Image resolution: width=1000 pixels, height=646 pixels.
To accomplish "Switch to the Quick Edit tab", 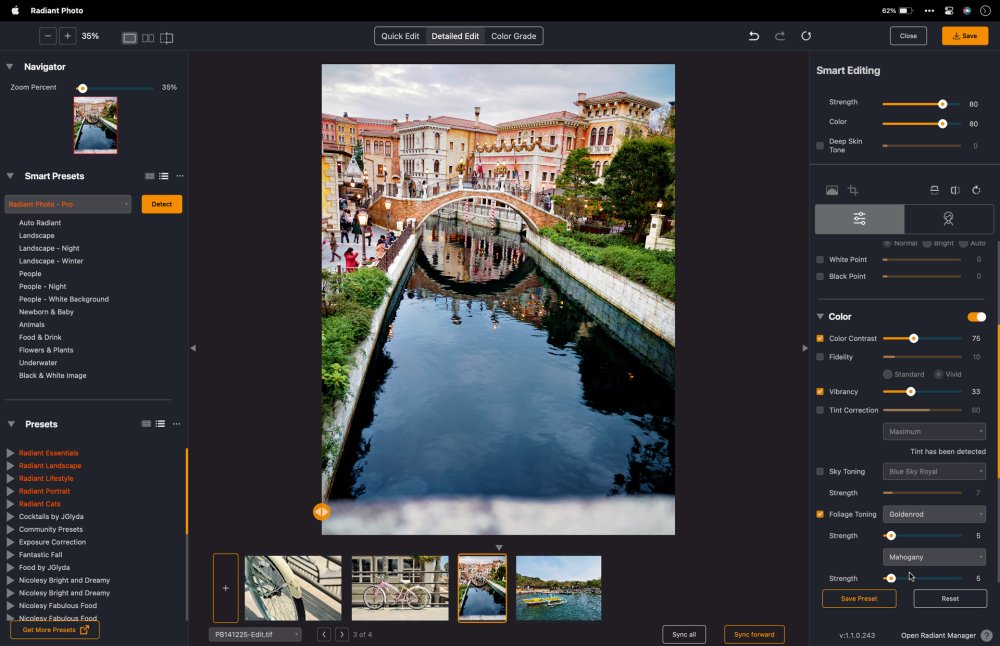I will pyautogui.click(x=400, y=36).
